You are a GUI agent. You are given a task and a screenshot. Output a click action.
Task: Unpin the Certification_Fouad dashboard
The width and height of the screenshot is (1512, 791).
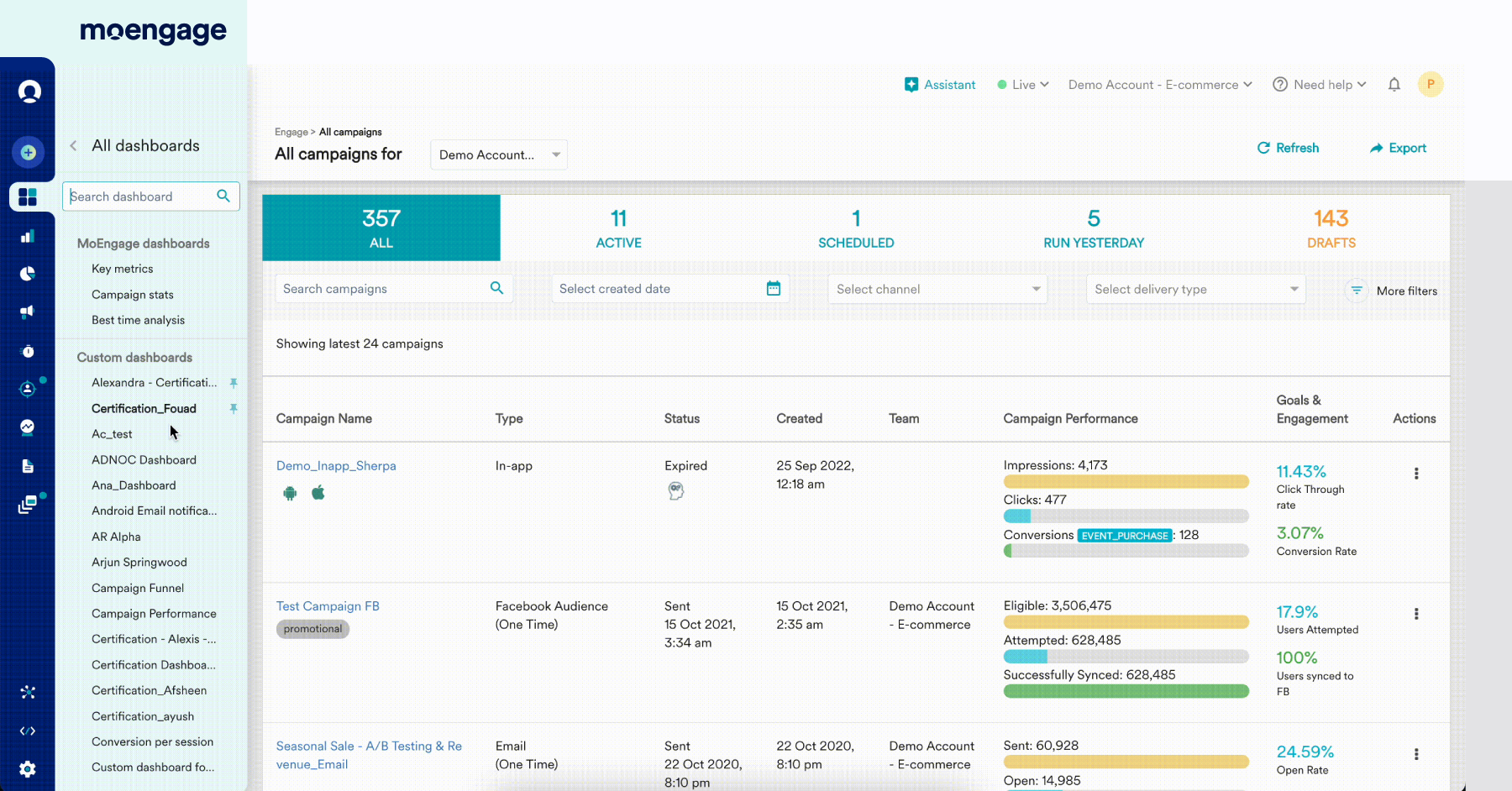coord(234,409)
